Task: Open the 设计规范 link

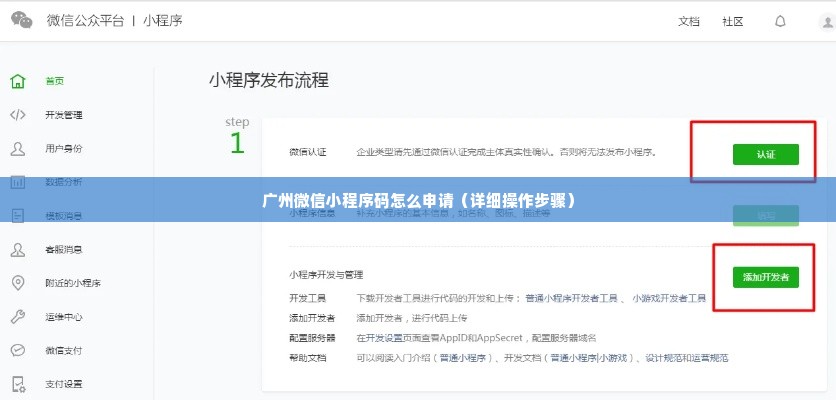Action: click(x=664, y=358)
